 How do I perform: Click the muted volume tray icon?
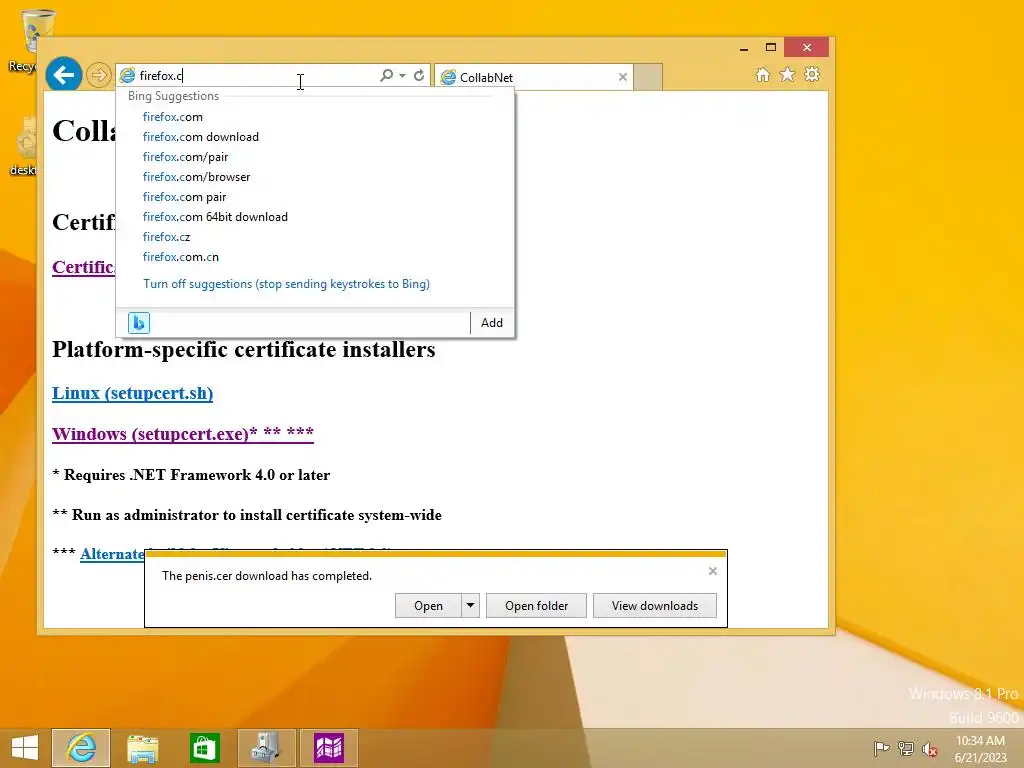tap(929, 748)
